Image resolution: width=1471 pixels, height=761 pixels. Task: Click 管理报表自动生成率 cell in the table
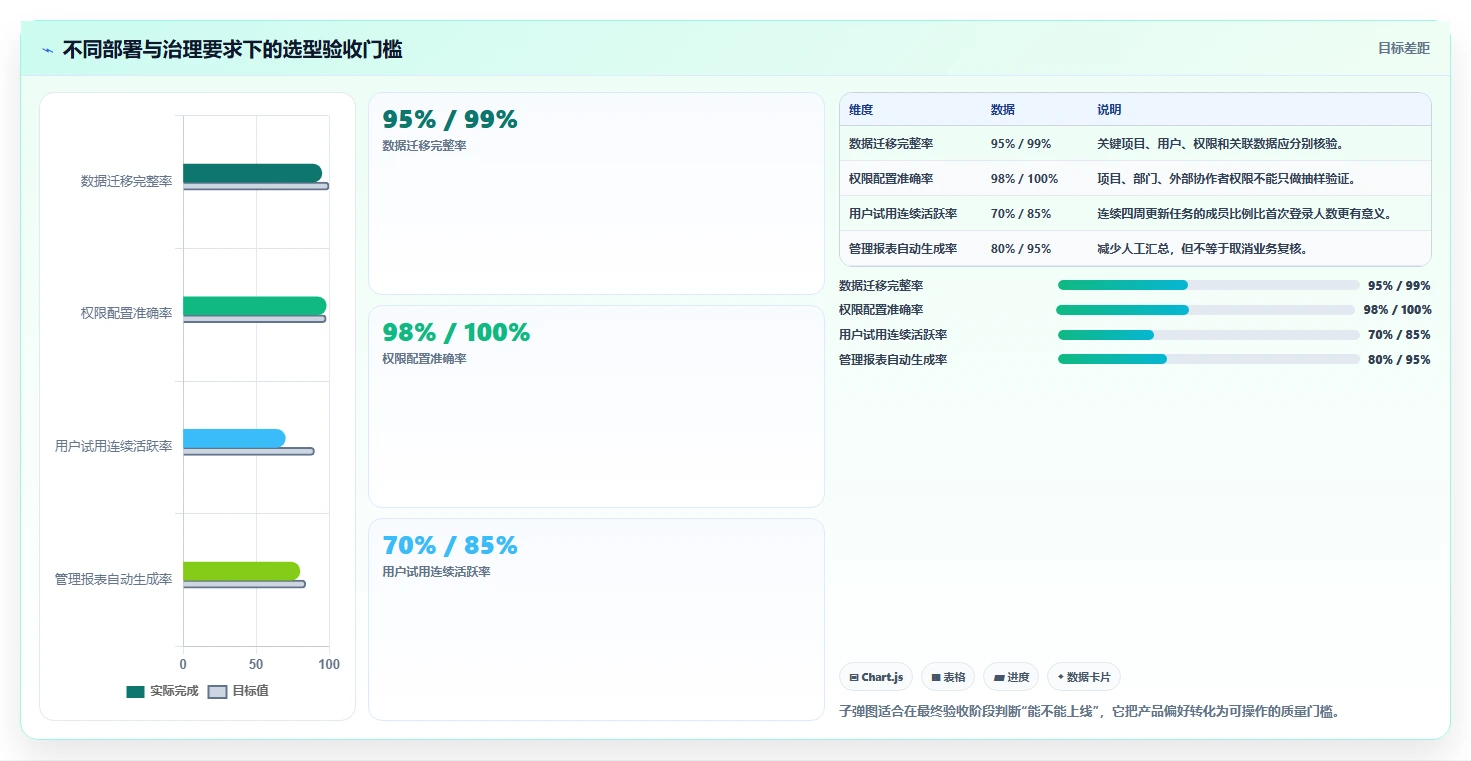903,249
